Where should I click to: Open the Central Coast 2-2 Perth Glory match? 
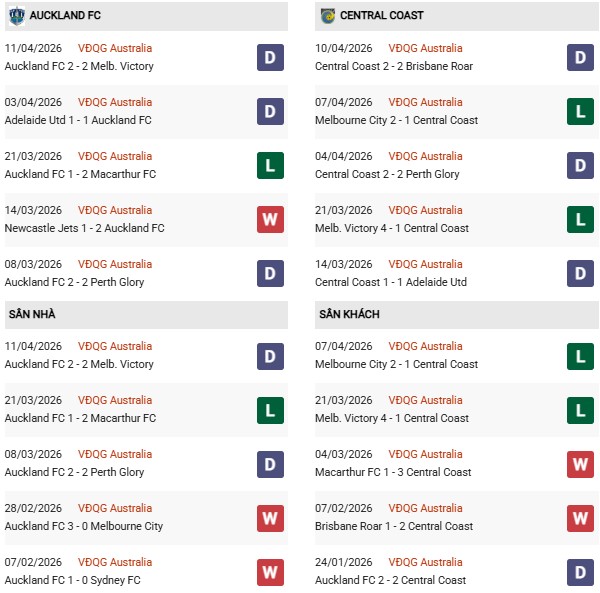pos(387,174)
